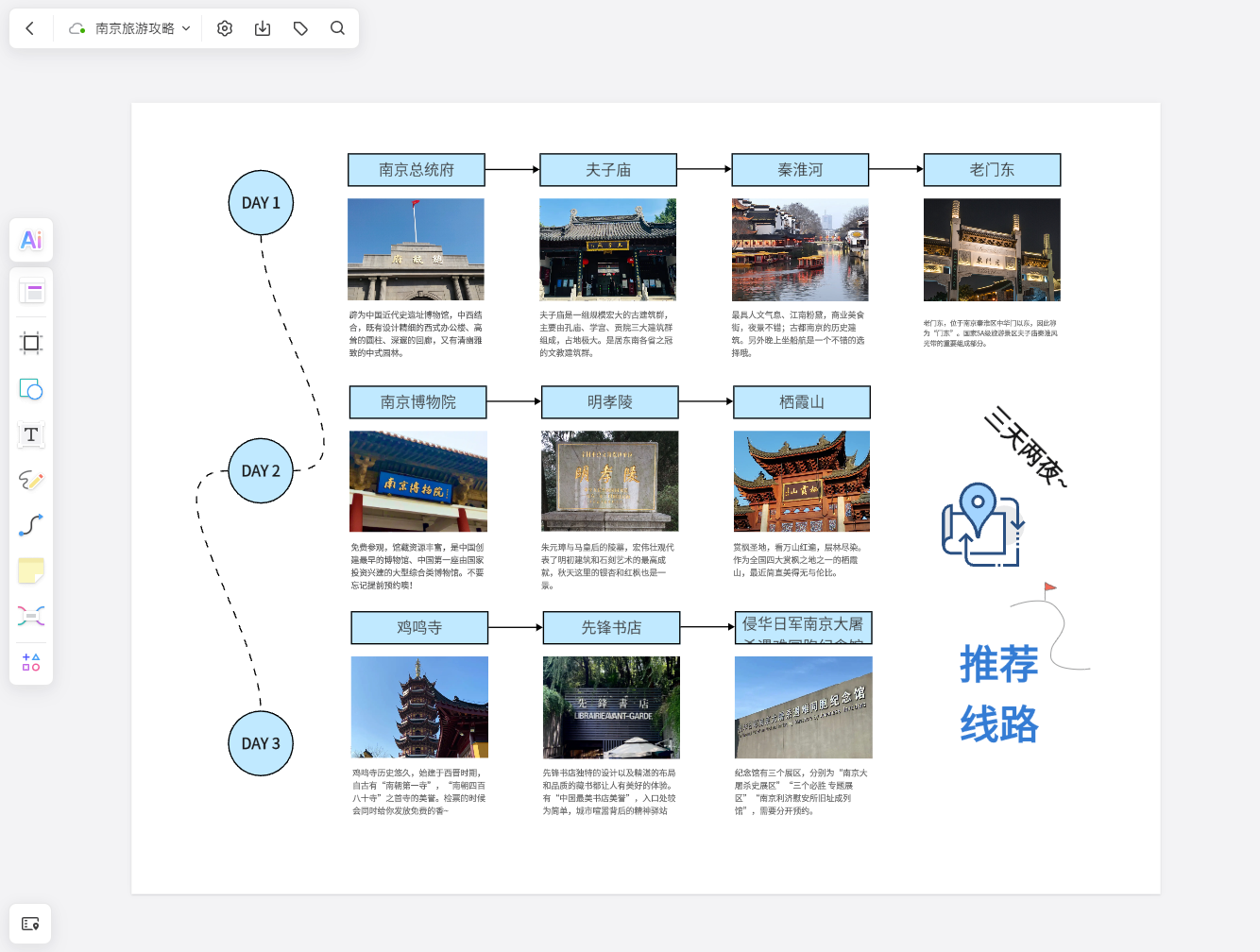
Task: Select the 先锋书店 description paragraph
Action: click(x=610, y=791)
